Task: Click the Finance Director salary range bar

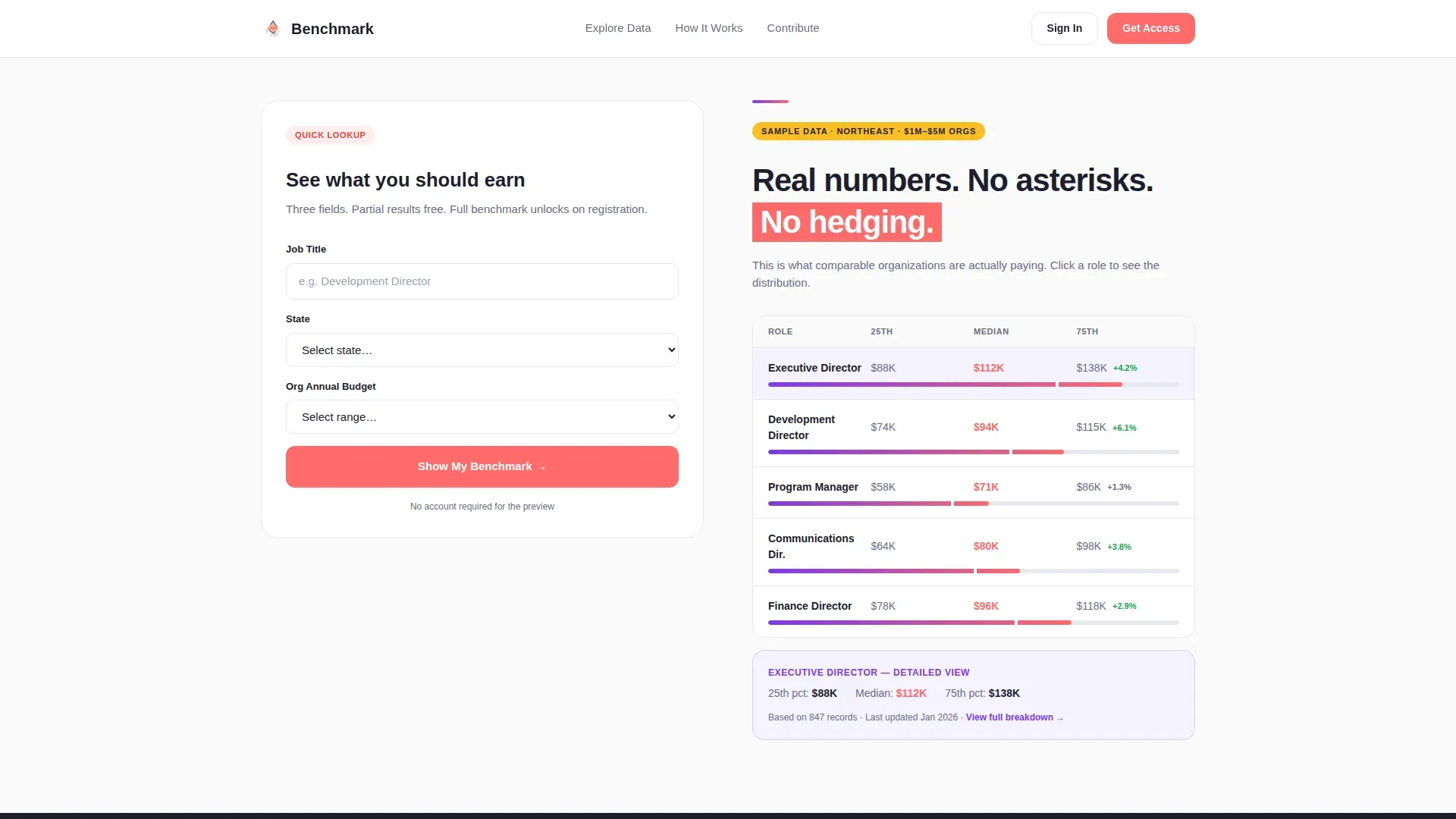Action: [974, 623]
